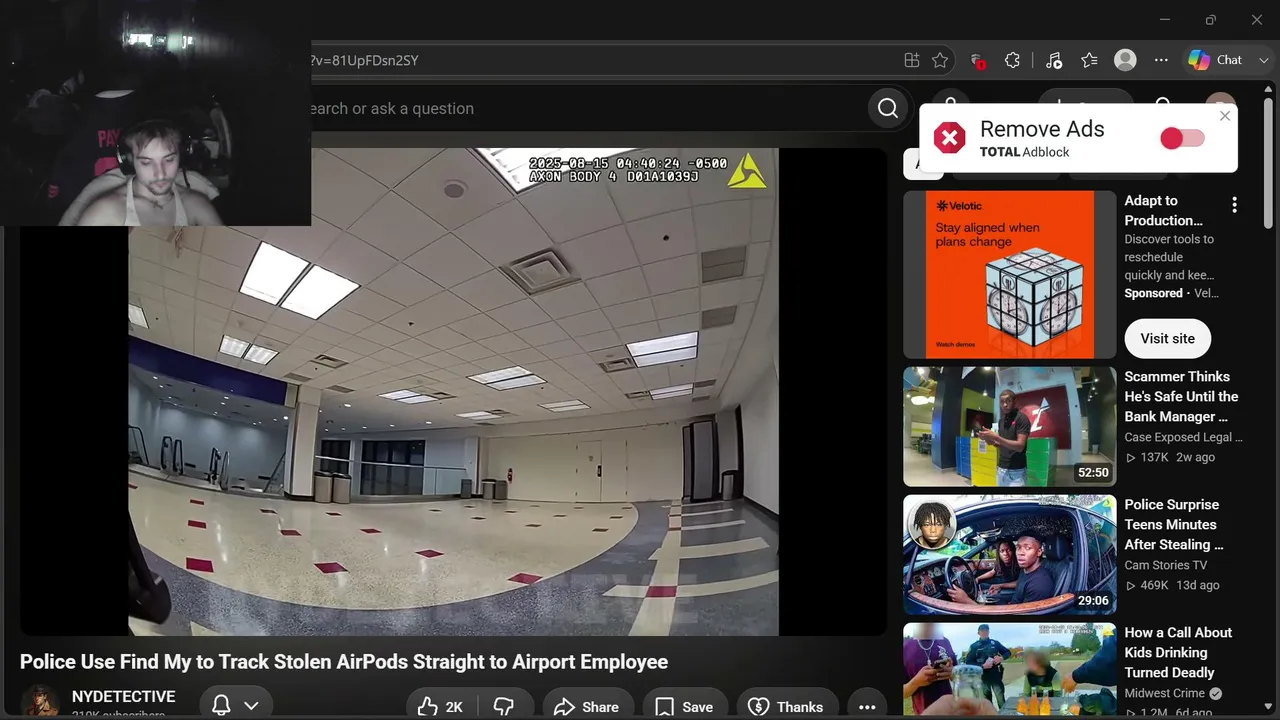This screenshot has width=1280, height=720.
Task: Open the red-badged adblock extension icon
Action: [978, 60]
